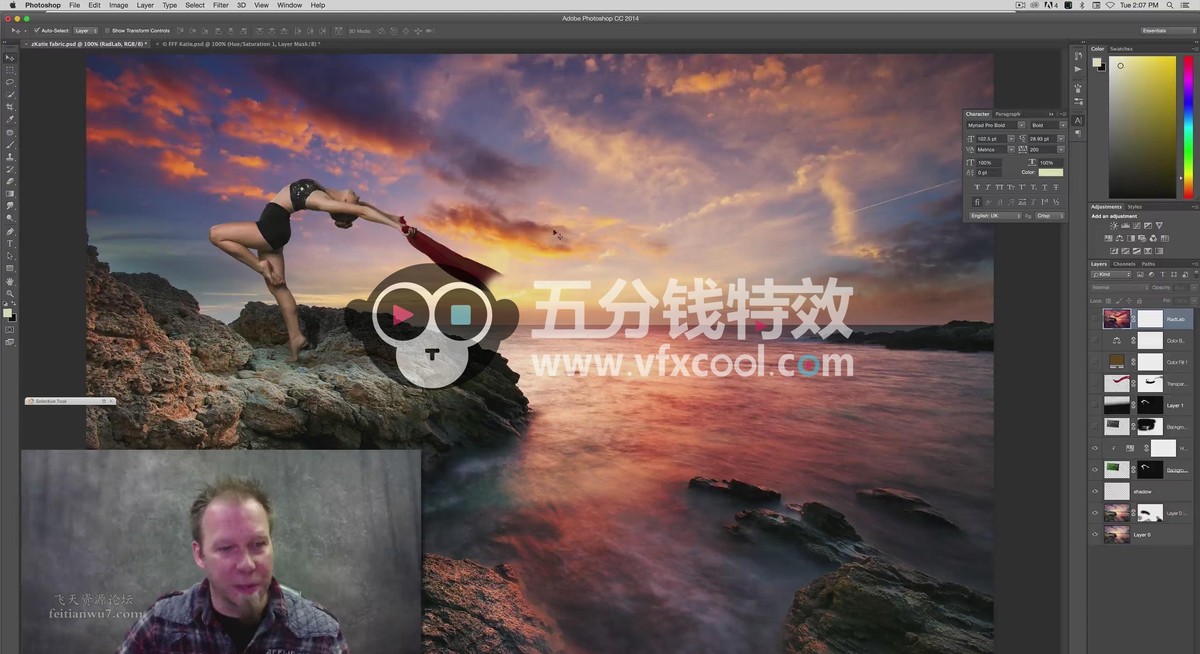Open the Apple menu
Screen dimensions: 1200x654
pyautogui.click(x=12, y=5)
